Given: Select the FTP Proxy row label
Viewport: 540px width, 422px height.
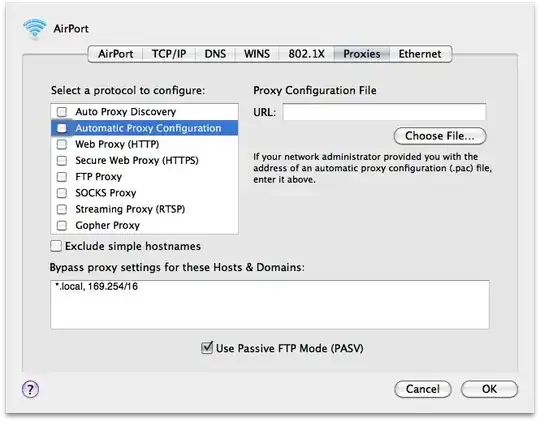Looking at the screenshot, I should pyautogui.click(x=98, y=176).
